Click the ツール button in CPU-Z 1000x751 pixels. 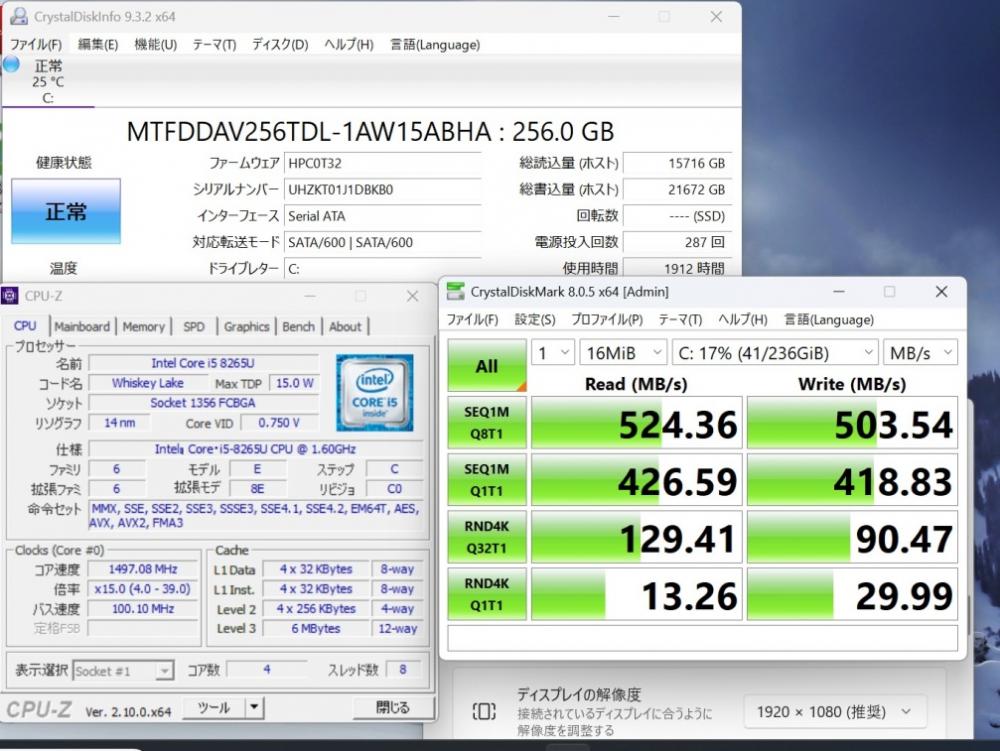(x=214, y=708)
